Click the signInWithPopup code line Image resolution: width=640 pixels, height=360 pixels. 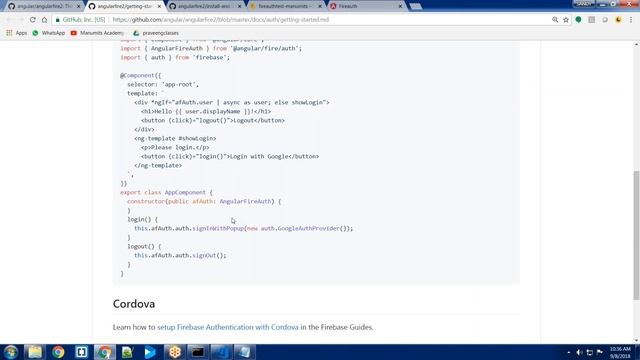243,229
